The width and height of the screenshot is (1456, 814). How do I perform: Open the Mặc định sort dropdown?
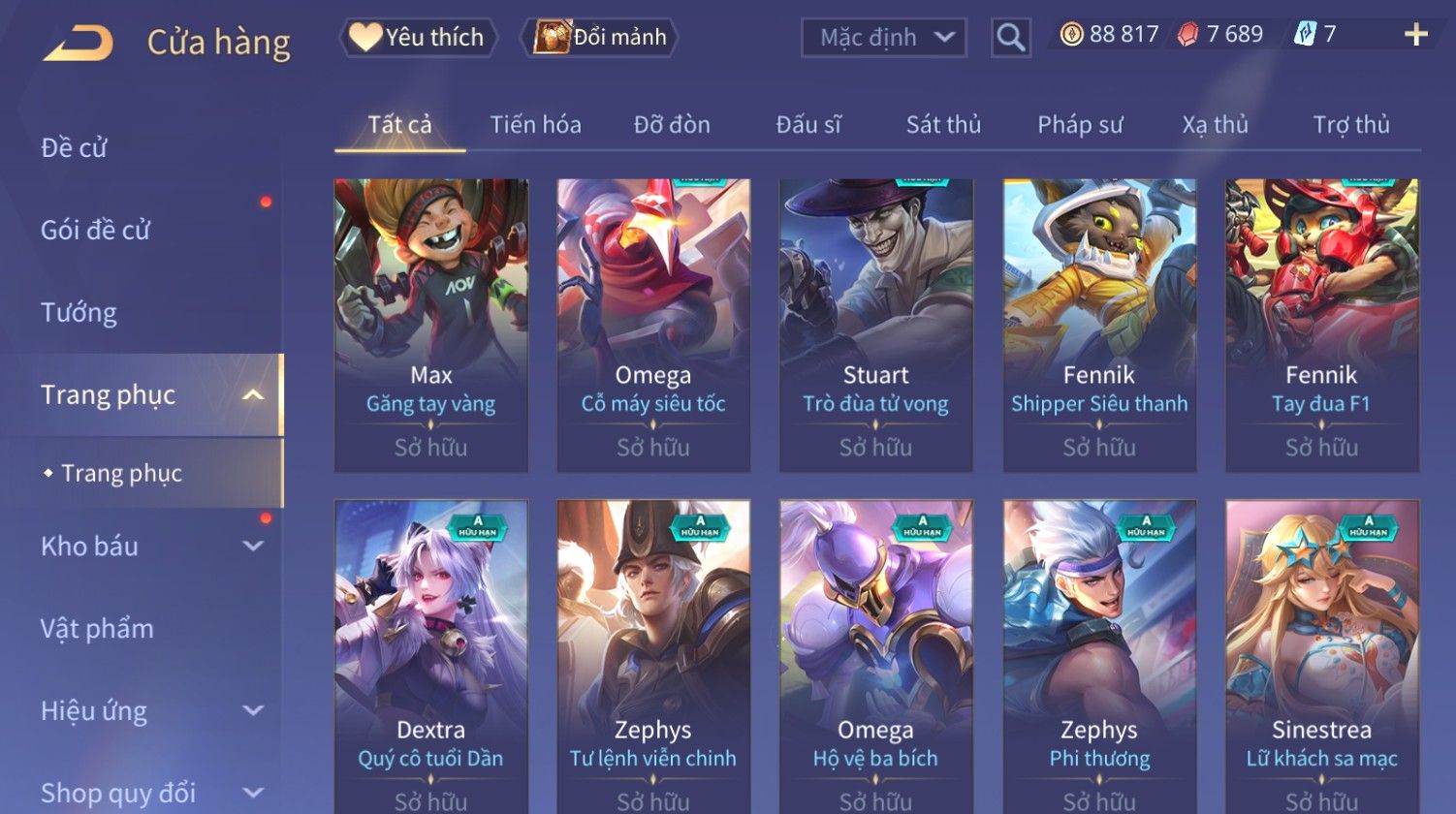[x=883, y=38]
